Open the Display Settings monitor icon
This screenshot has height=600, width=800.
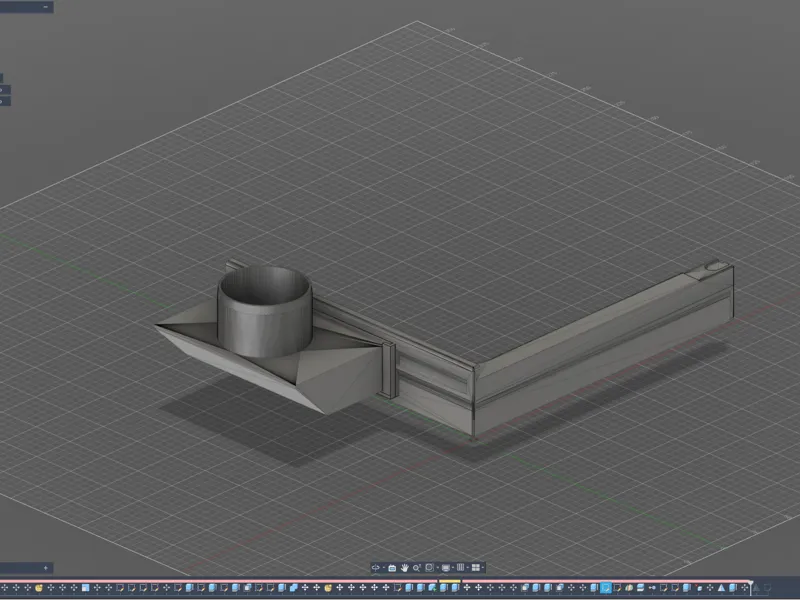pos(445,567)
